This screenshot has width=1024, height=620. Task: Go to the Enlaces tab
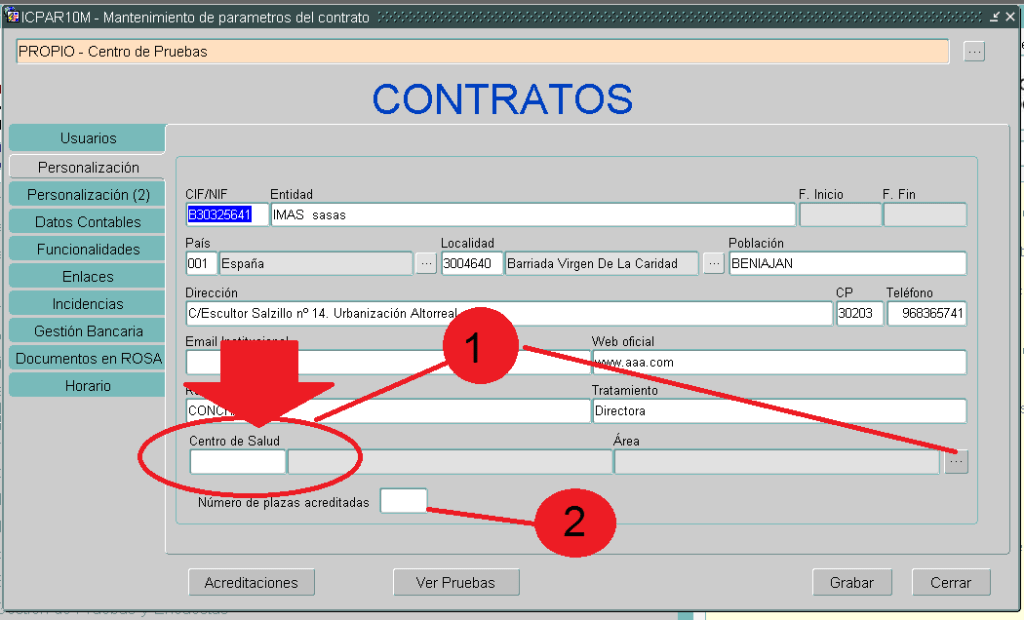[87, 276]
